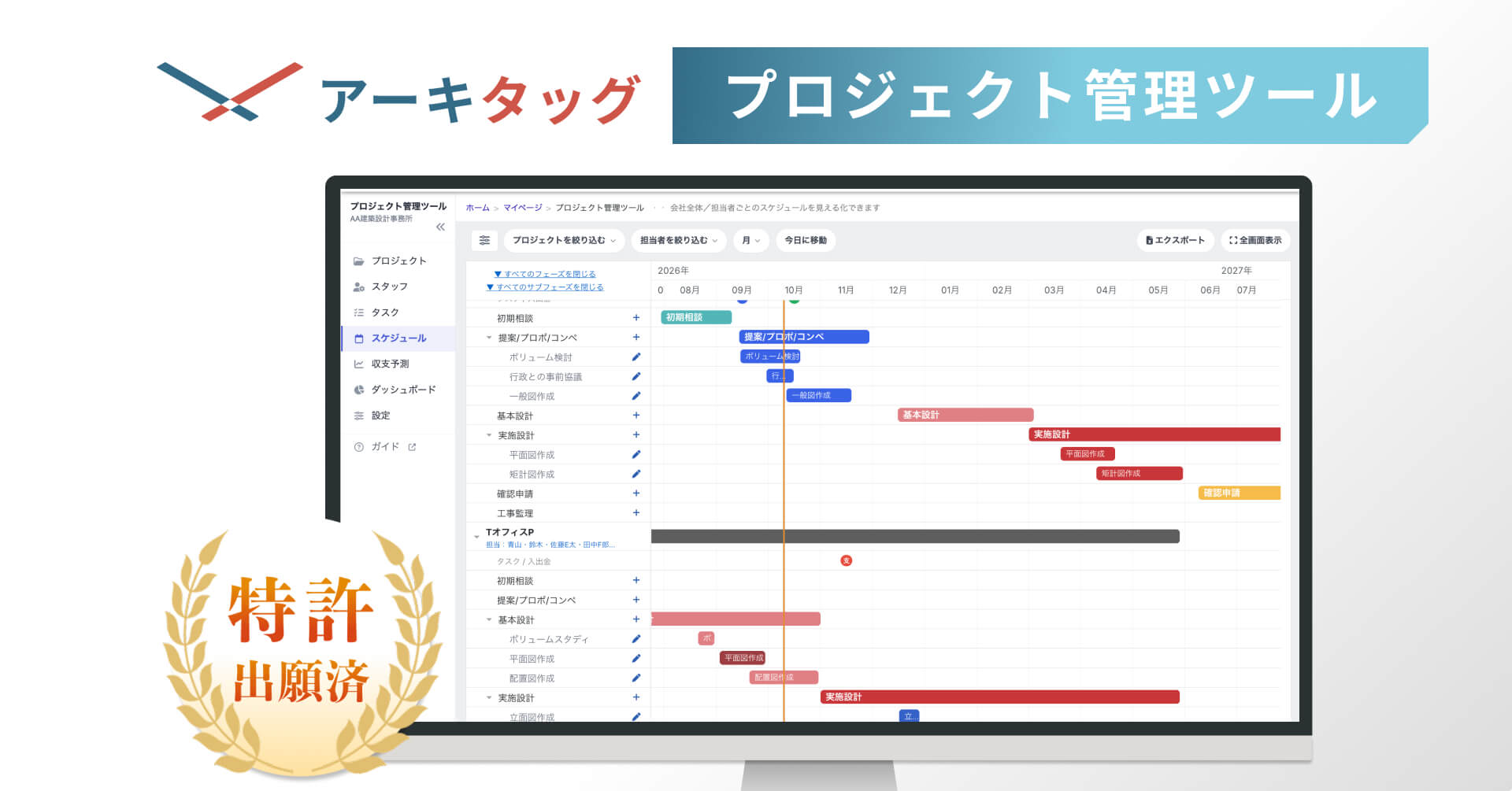Select the yellow 確認申請 Gantt bar
The height and width of the screenshot is (791, 1512).
point(1240,493)
